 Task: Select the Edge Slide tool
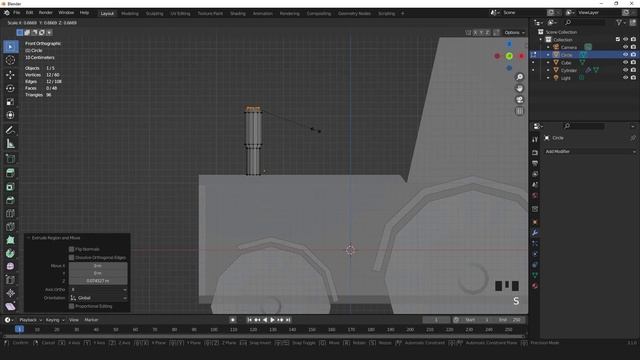click(10, 280)
